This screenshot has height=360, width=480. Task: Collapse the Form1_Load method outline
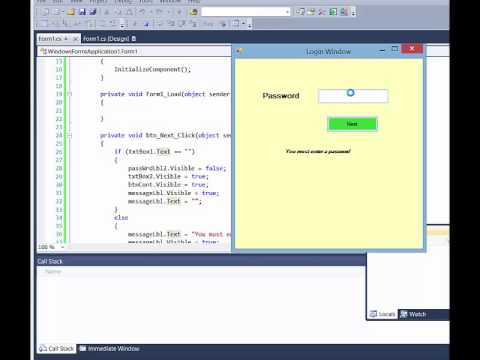click(70, 94)
